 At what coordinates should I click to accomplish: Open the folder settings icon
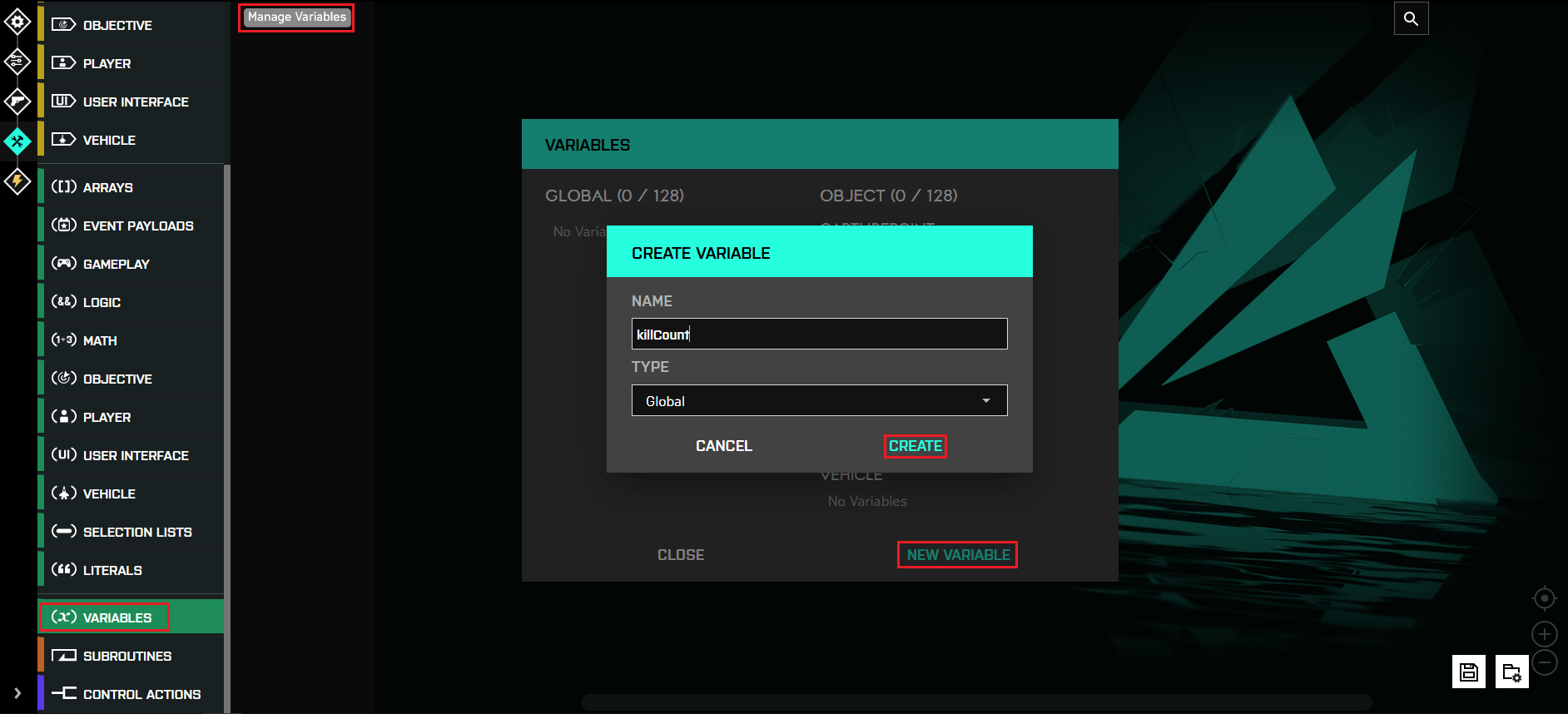(1511, 672)
